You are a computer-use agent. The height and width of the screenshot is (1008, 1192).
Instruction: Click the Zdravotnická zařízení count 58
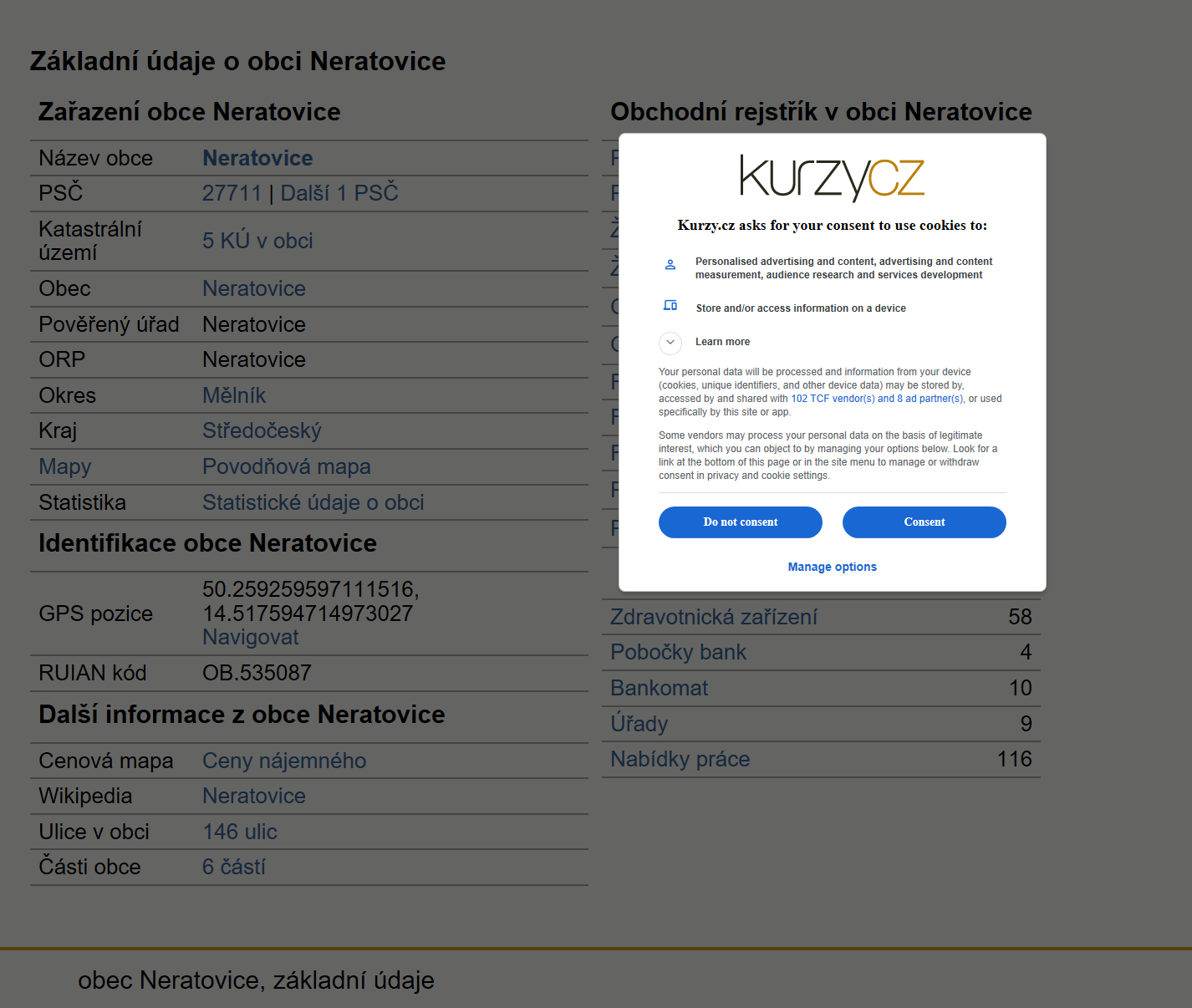1020,617
